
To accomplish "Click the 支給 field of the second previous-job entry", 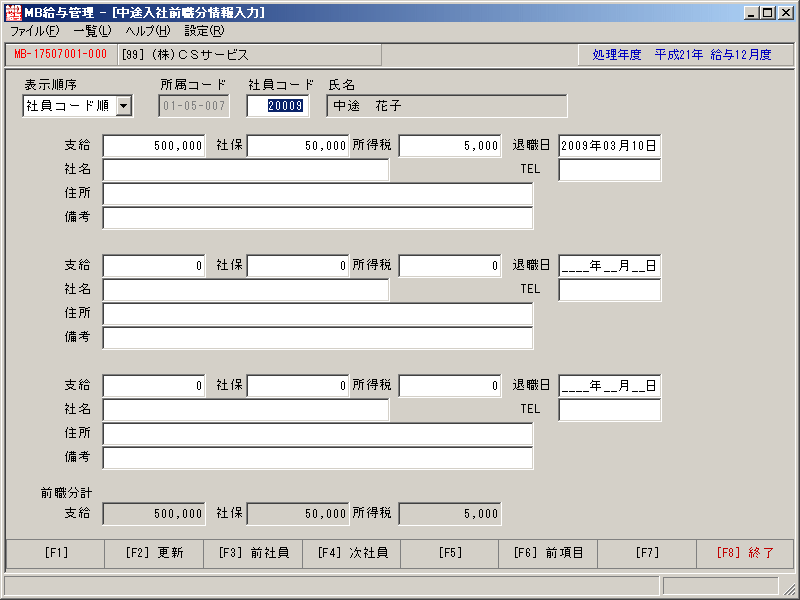I will pyautogui.click(x=154, y=266).
